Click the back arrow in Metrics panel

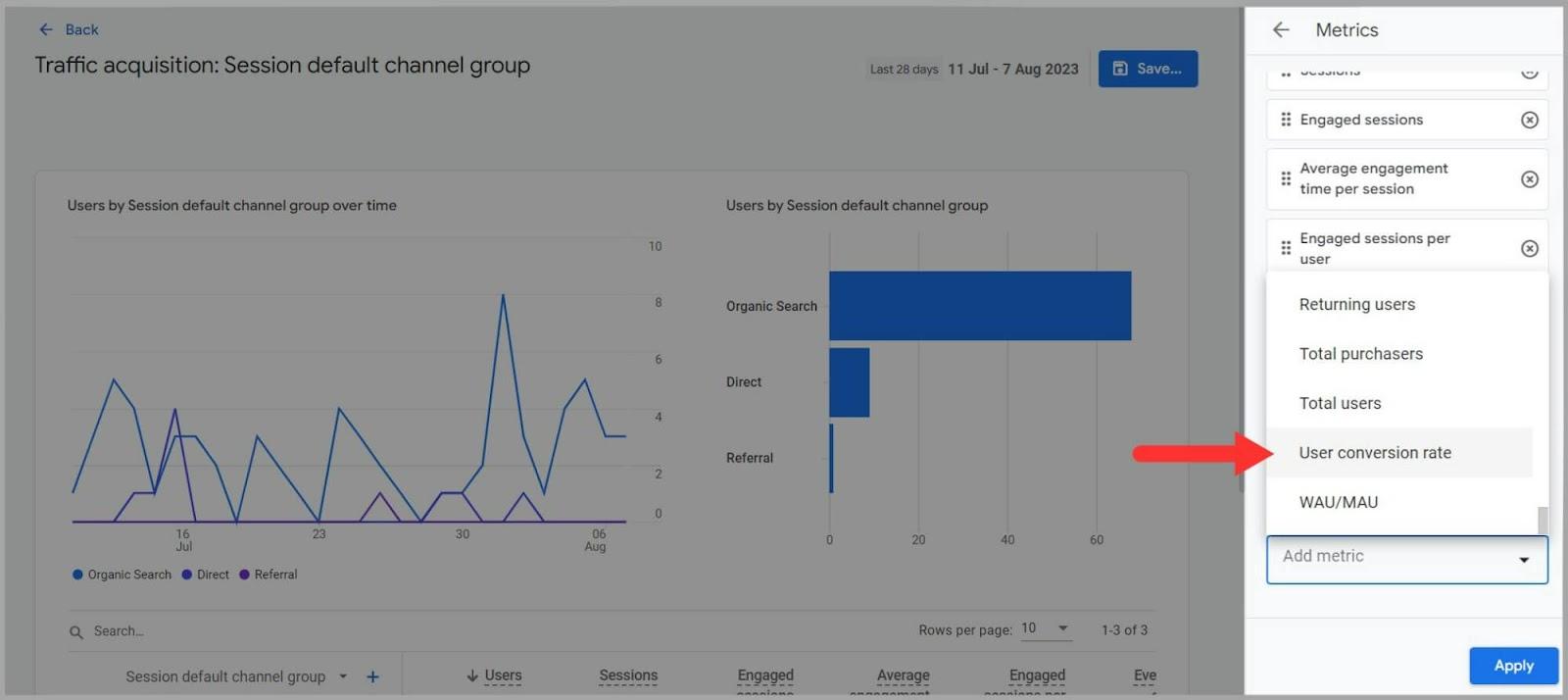coord(1281,30)
